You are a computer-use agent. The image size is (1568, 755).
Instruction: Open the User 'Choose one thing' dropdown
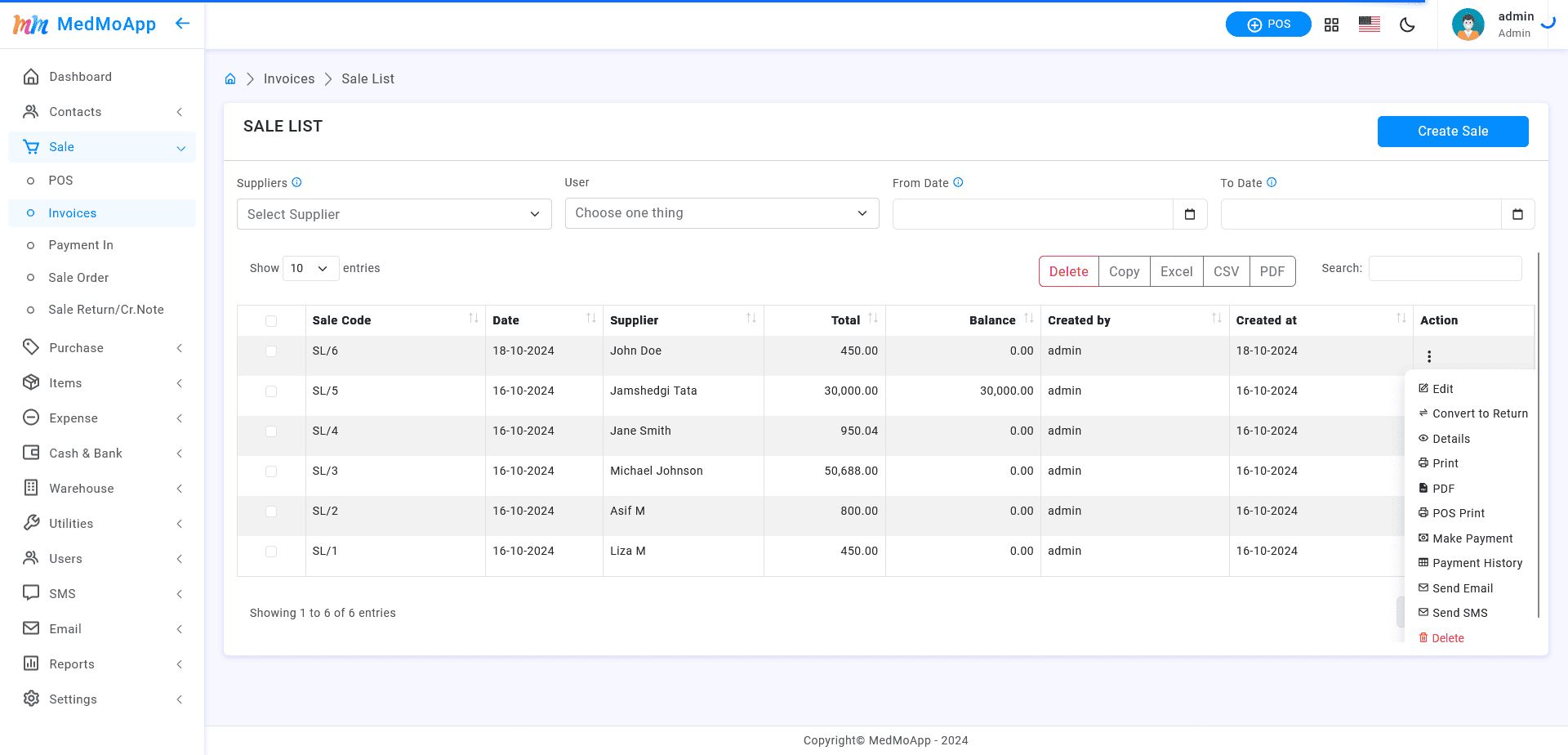pyautogui.click(x=722, y=213)
